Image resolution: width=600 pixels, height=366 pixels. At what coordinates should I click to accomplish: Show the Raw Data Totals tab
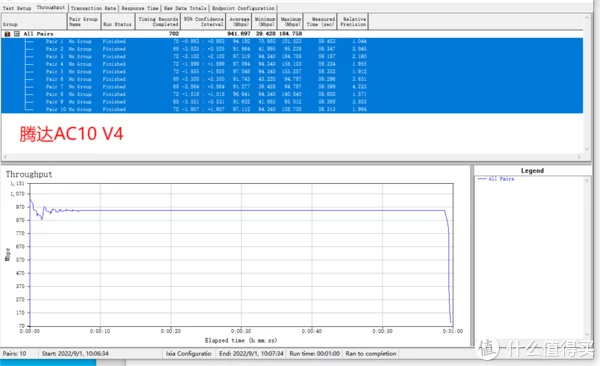[x=185, y=8]
